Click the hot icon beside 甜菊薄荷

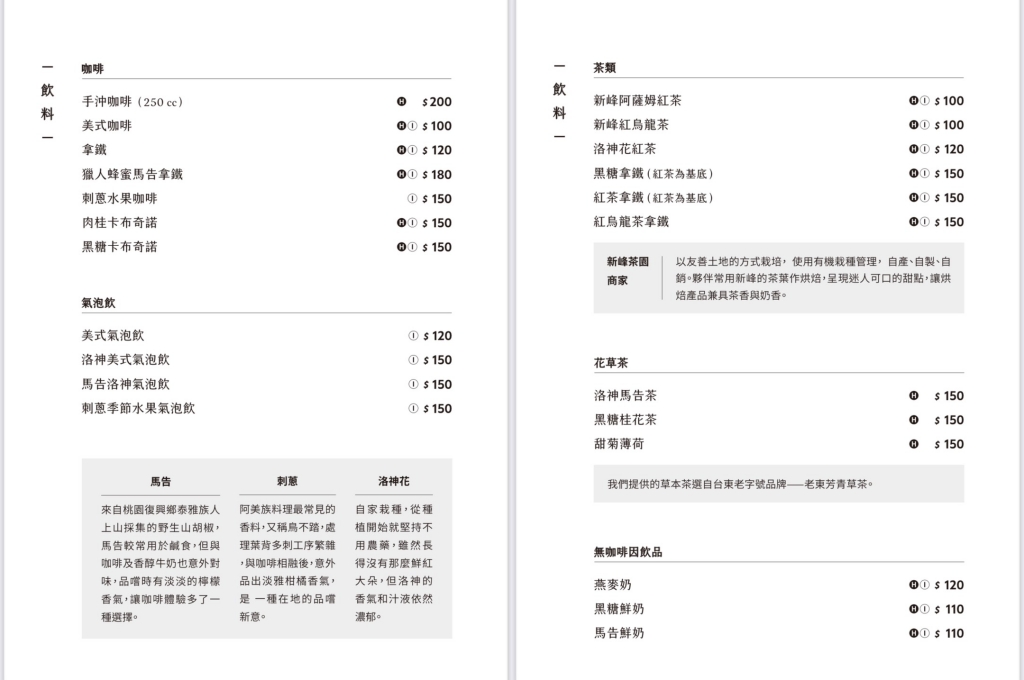pos(914,444)
